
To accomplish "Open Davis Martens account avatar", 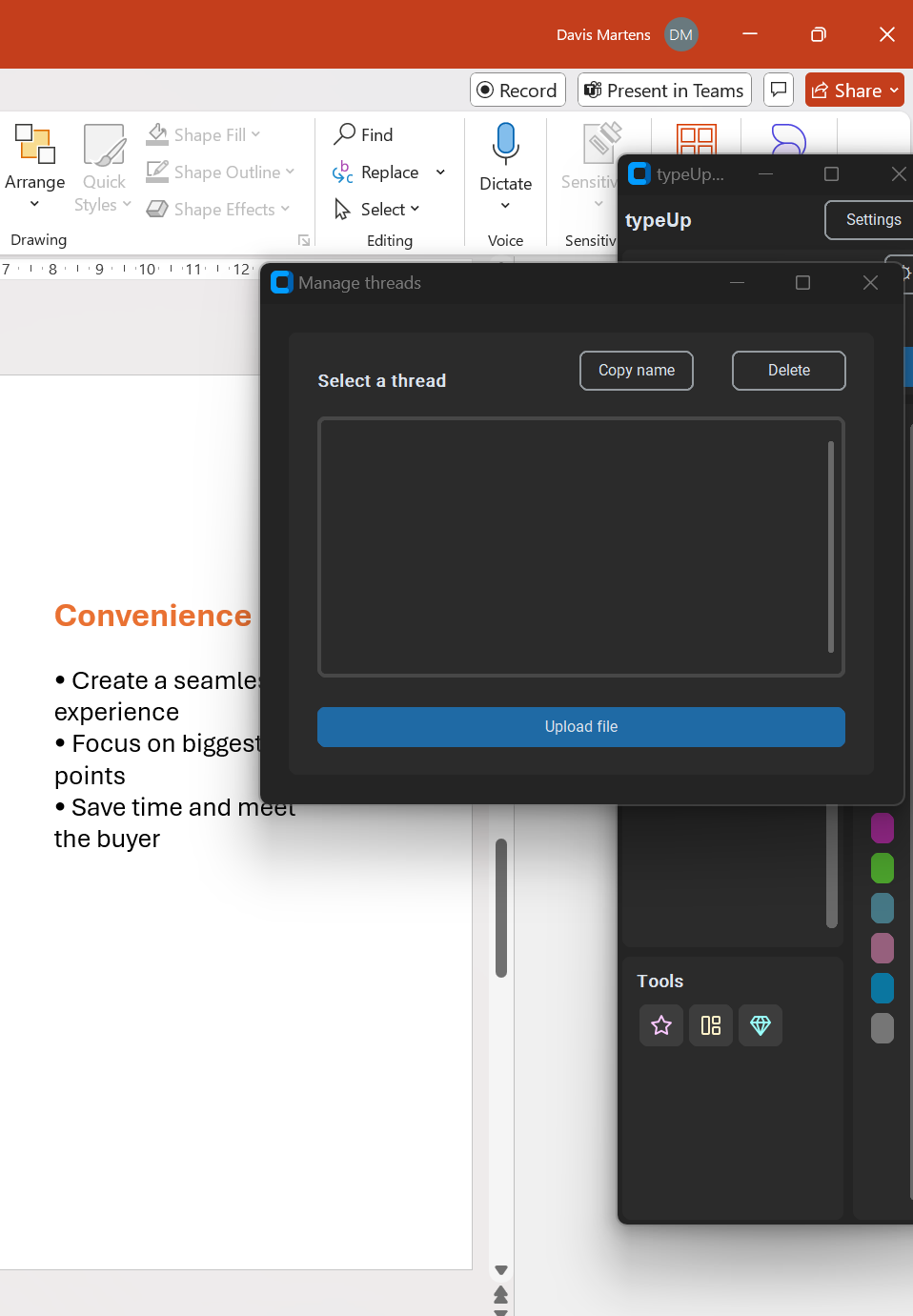I will (681, 34).
